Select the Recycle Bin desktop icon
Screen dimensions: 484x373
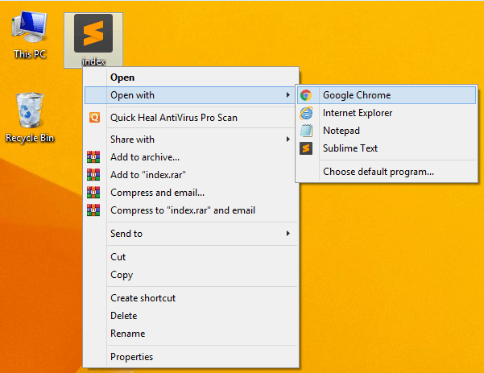click(x=30, y=117)
